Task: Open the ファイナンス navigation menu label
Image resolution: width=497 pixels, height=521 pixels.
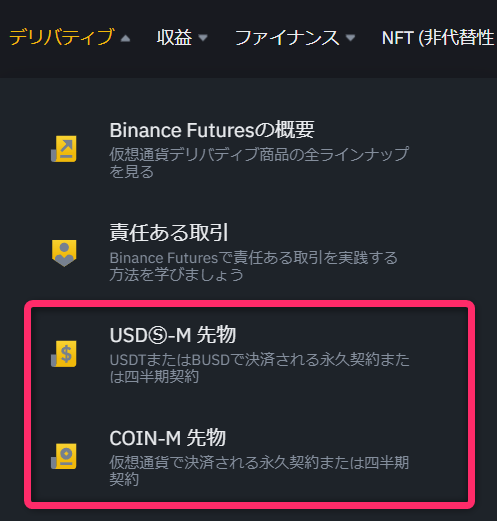Action: point(287,37)
